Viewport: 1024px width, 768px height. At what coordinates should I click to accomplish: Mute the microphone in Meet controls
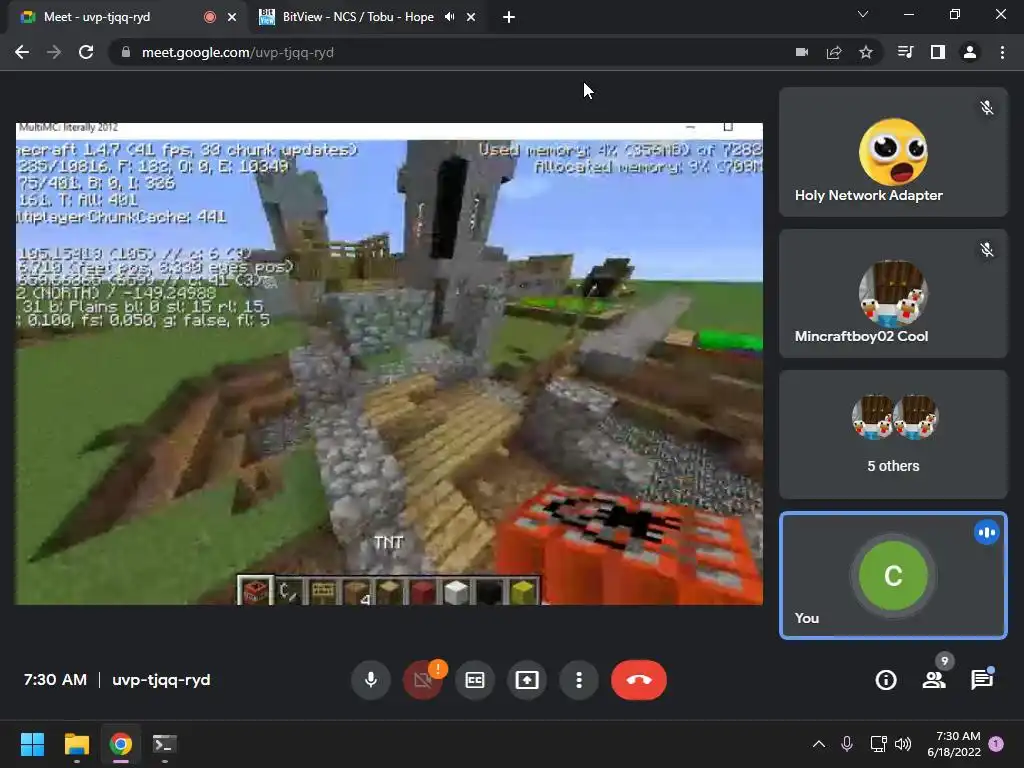point(371,680)
